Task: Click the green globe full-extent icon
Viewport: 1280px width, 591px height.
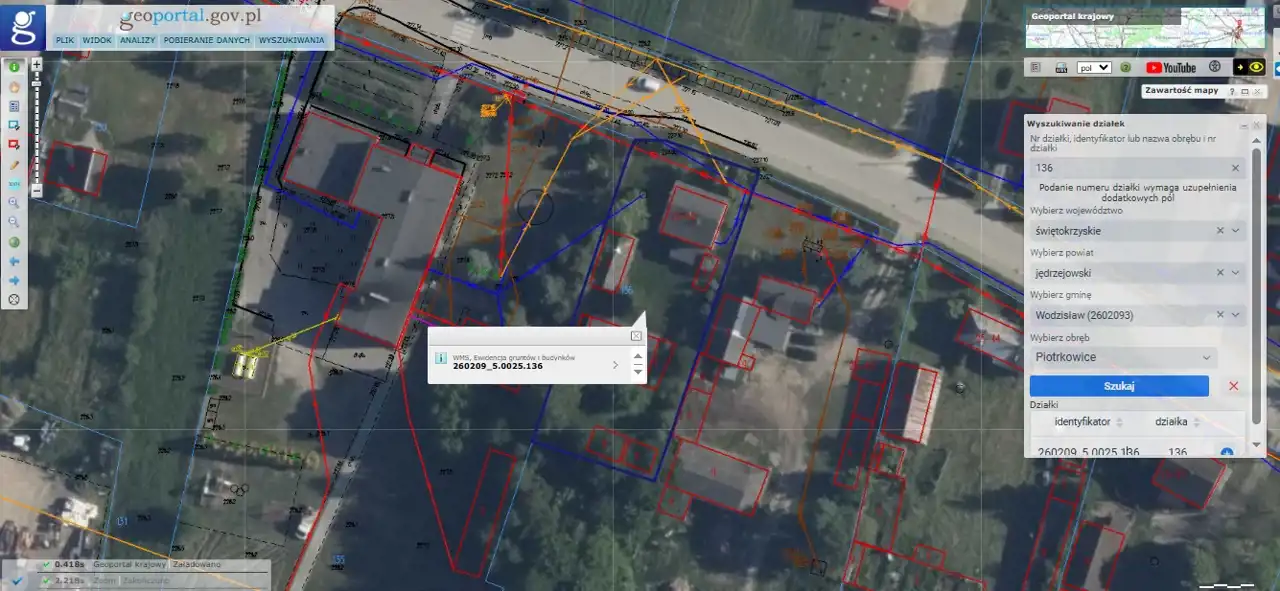Action: [15, 241]
